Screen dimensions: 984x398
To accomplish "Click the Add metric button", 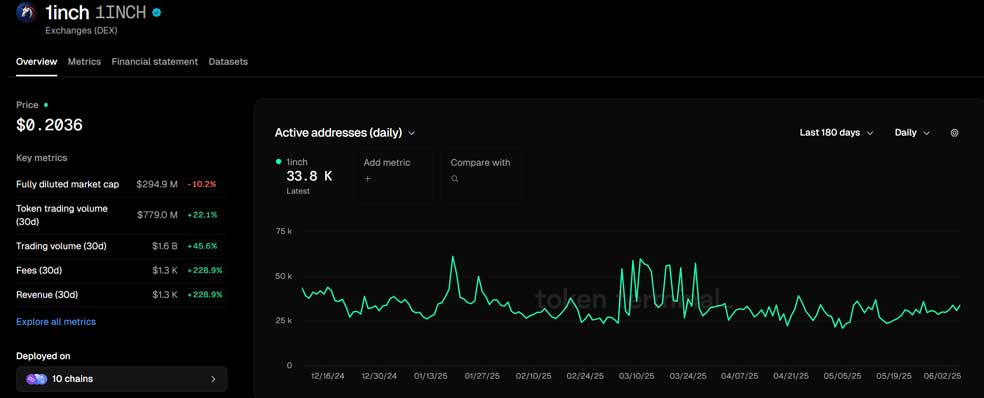I will tap(395, 175).
